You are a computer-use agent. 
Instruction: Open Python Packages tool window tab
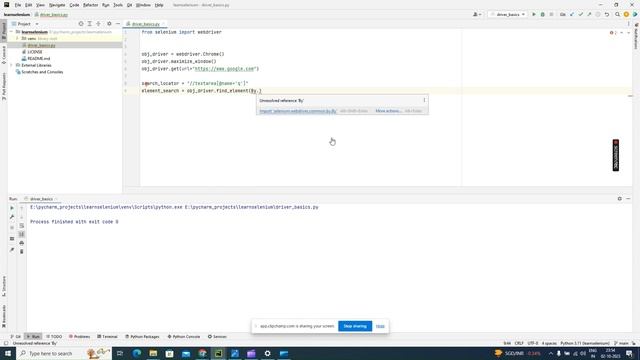(x=142, y=337)
